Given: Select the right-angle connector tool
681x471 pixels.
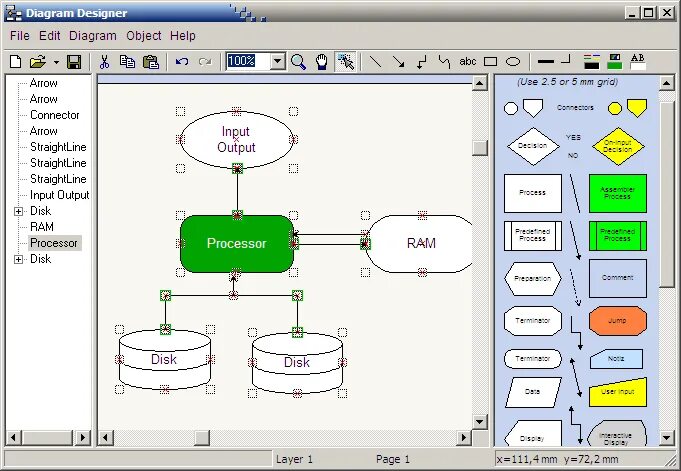Looking at the screenshot, I should point(422,62).
